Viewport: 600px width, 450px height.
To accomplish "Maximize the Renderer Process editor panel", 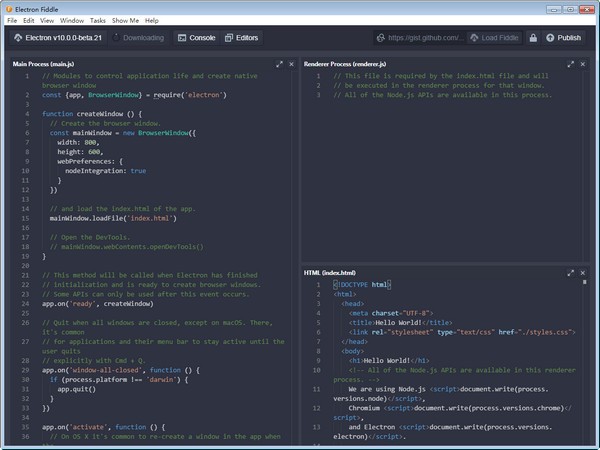I will [x=571, y=64].
